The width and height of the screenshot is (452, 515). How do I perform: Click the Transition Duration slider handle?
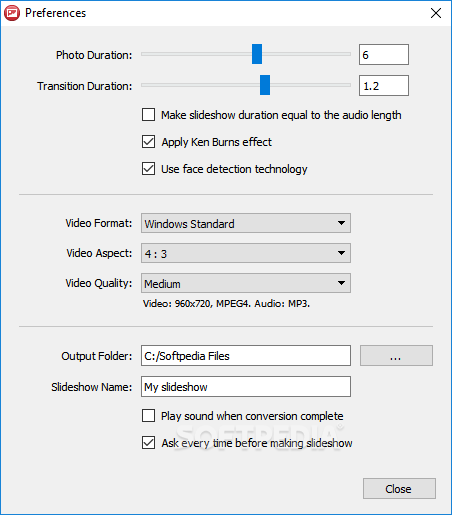(265, 85)
